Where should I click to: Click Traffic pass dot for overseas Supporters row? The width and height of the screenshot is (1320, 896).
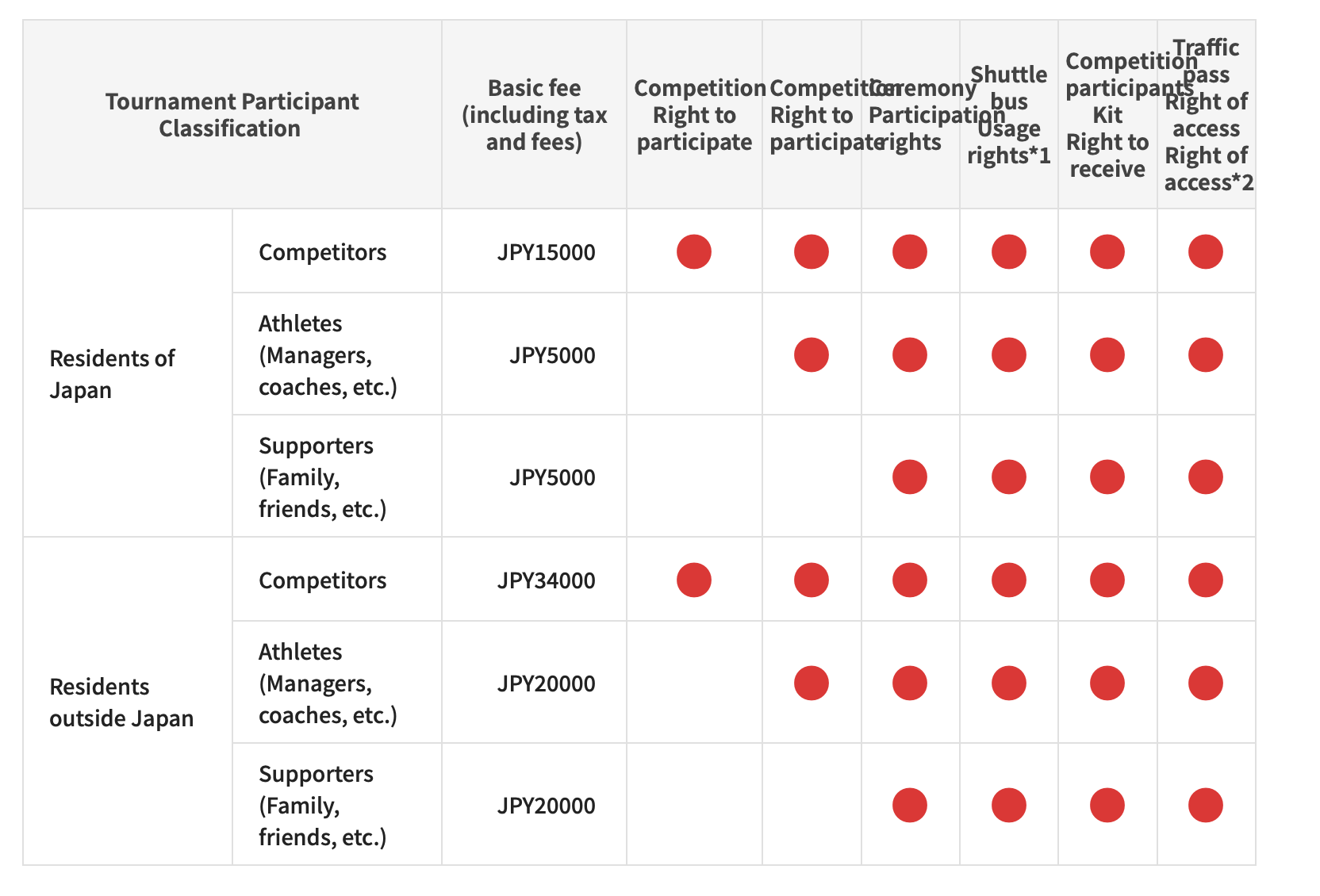click(1205, 806)
